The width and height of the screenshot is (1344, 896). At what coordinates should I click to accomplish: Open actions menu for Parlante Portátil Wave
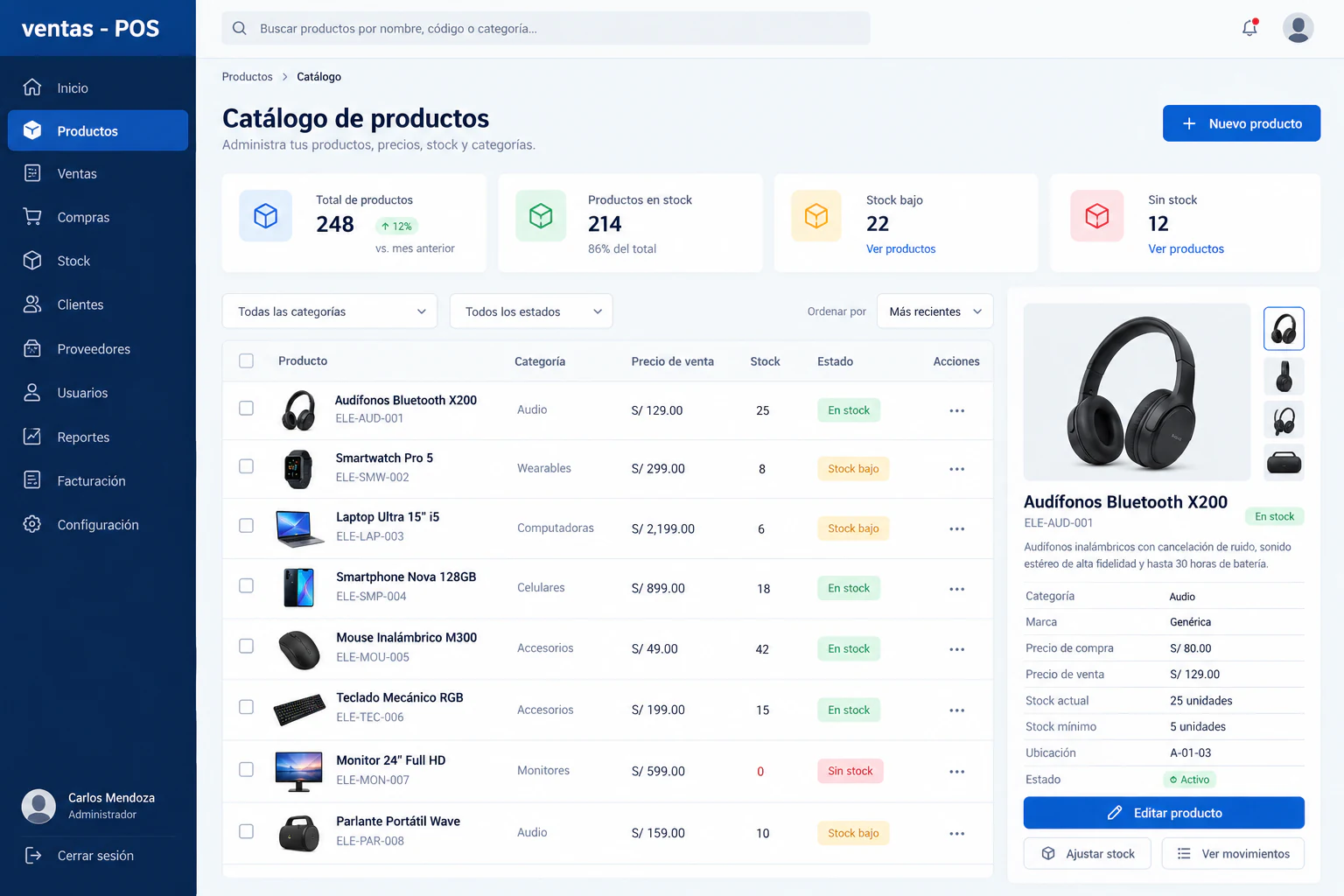(x=956, y=833)
